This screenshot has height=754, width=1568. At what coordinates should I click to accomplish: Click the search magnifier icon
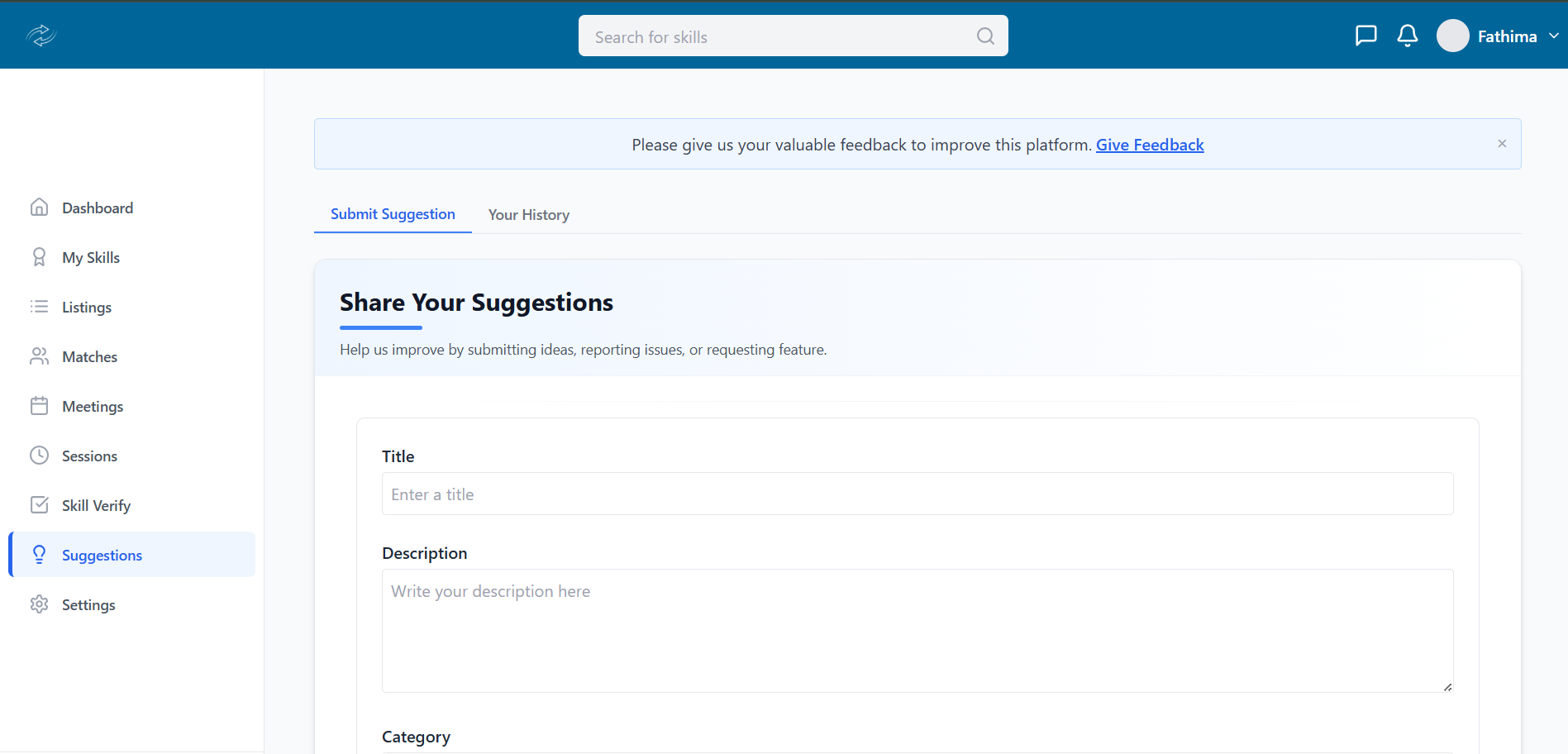[984, 36]
